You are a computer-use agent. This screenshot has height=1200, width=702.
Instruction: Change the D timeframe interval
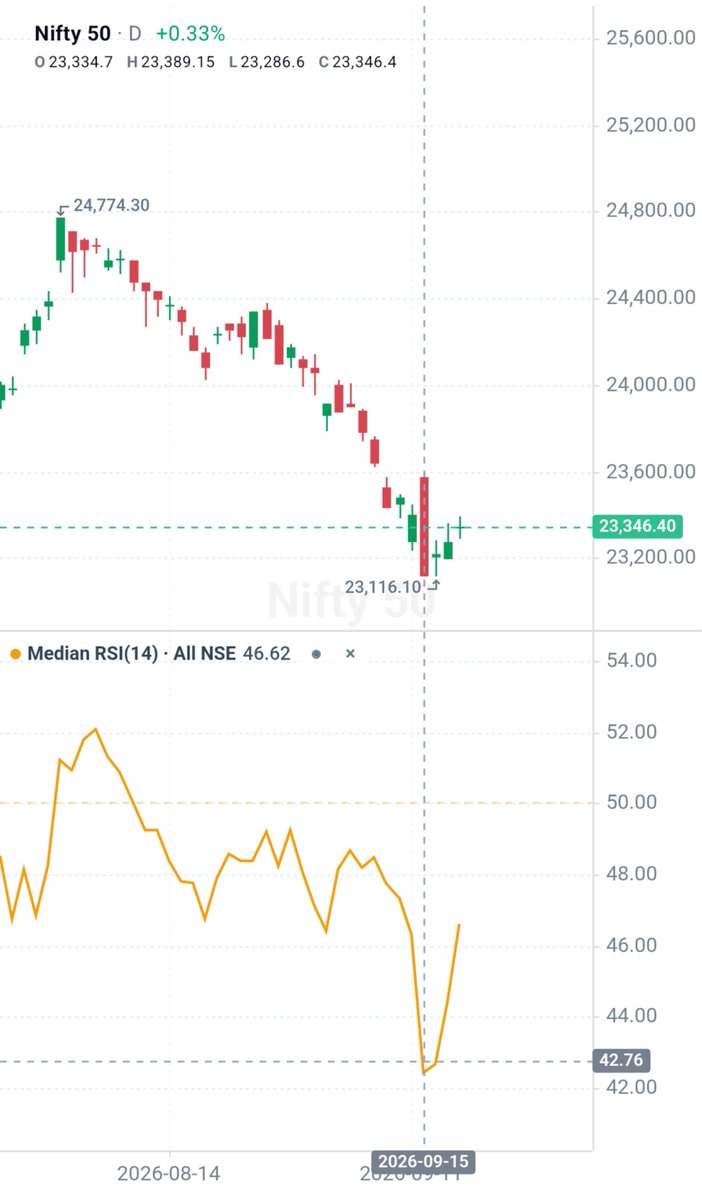(135, 33)
